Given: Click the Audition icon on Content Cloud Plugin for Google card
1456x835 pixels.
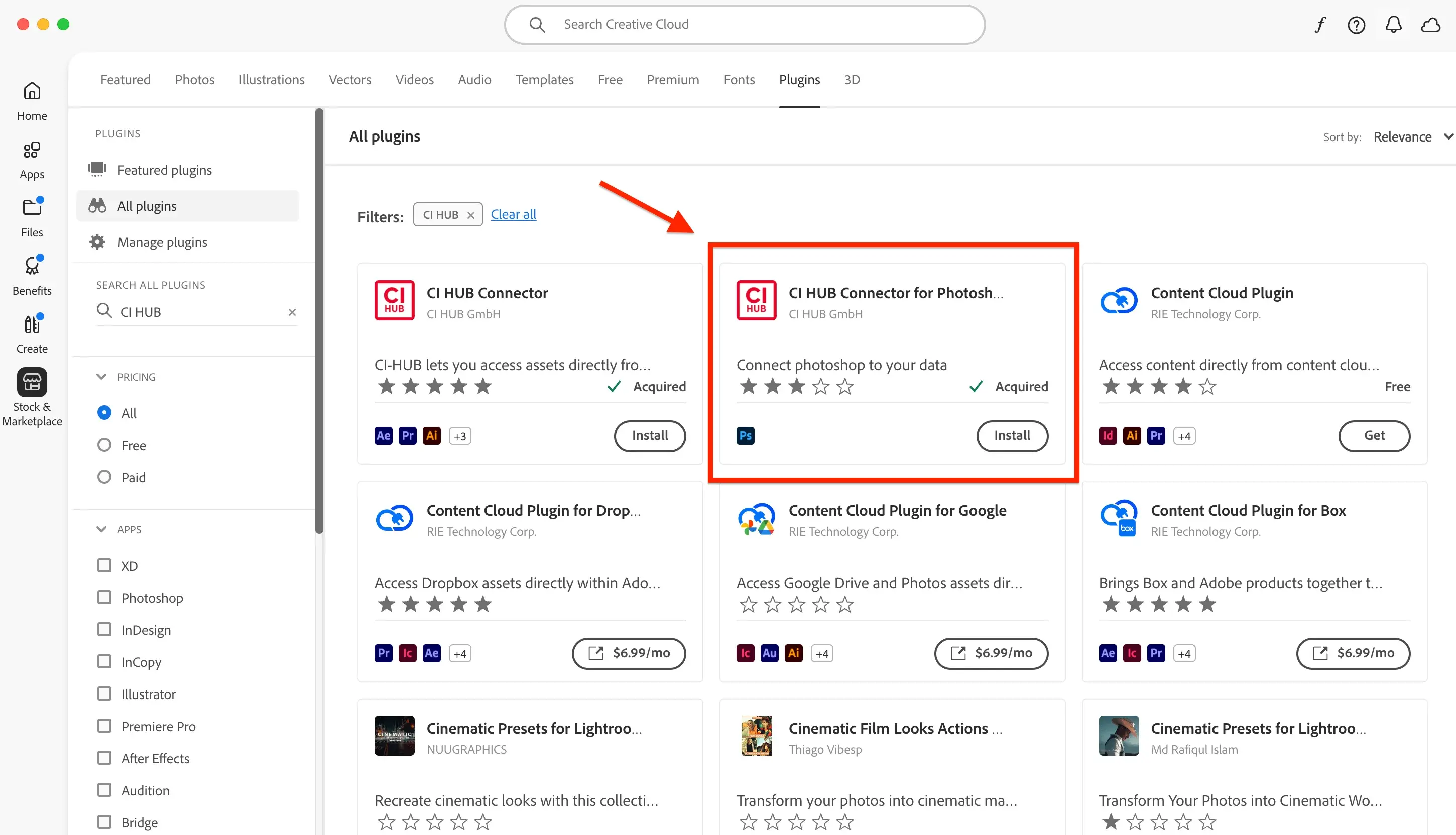Looking at the screenshot, I should point(769,653).
